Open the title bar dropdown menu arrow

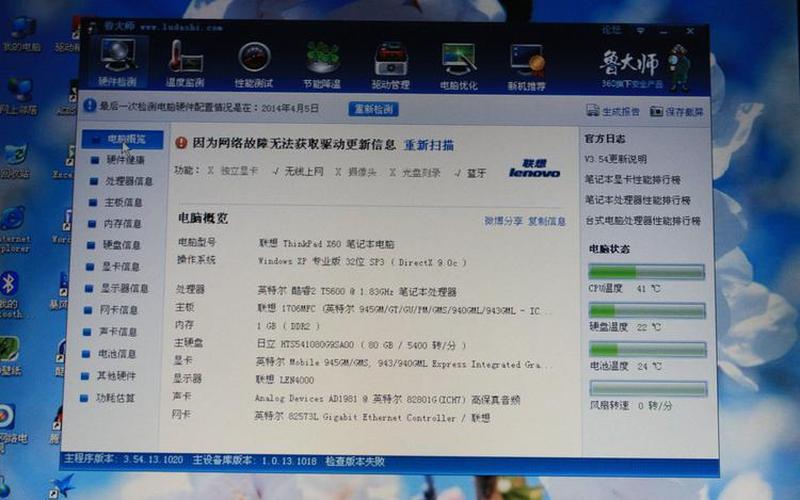tap(640, 31)
